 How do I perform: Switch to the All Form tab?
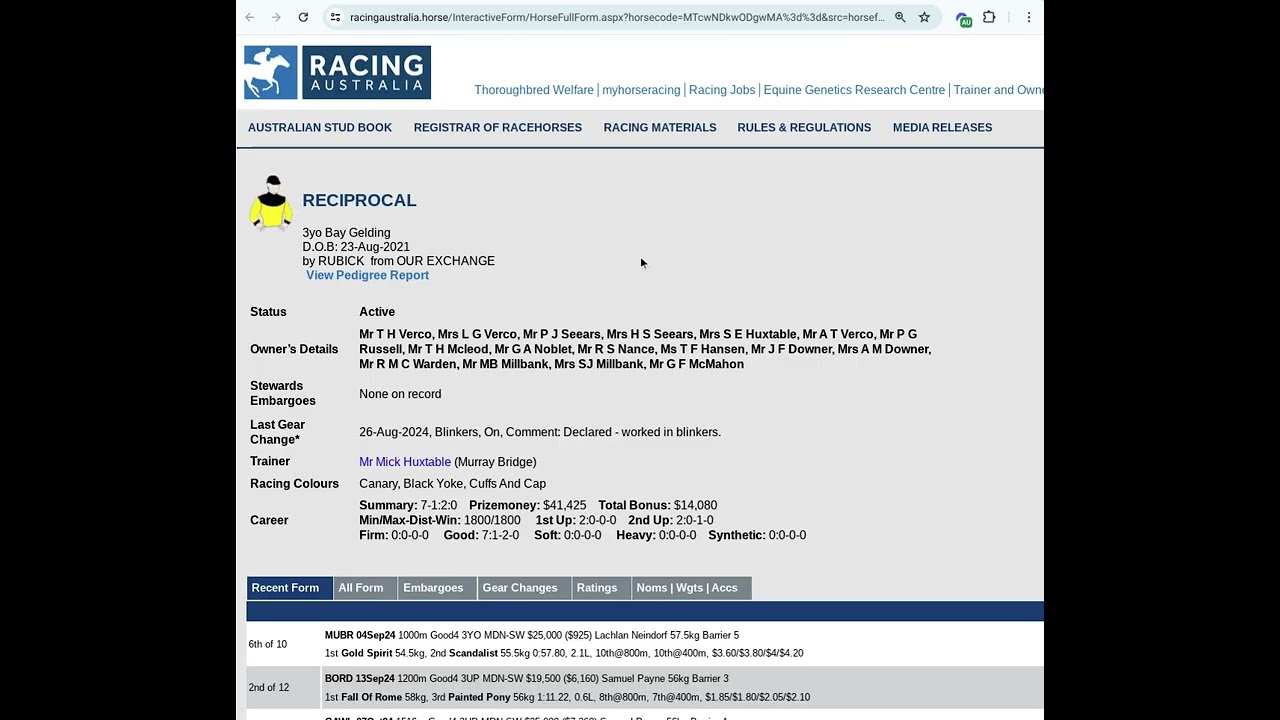tap(364, 588)
